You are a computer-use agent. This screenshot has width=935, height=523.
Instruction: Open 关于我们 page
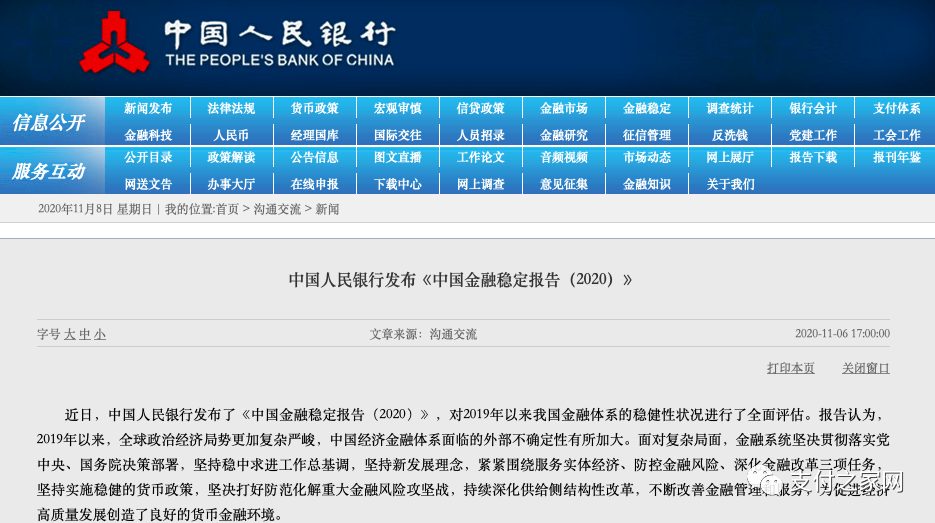(x=730, y=184)
